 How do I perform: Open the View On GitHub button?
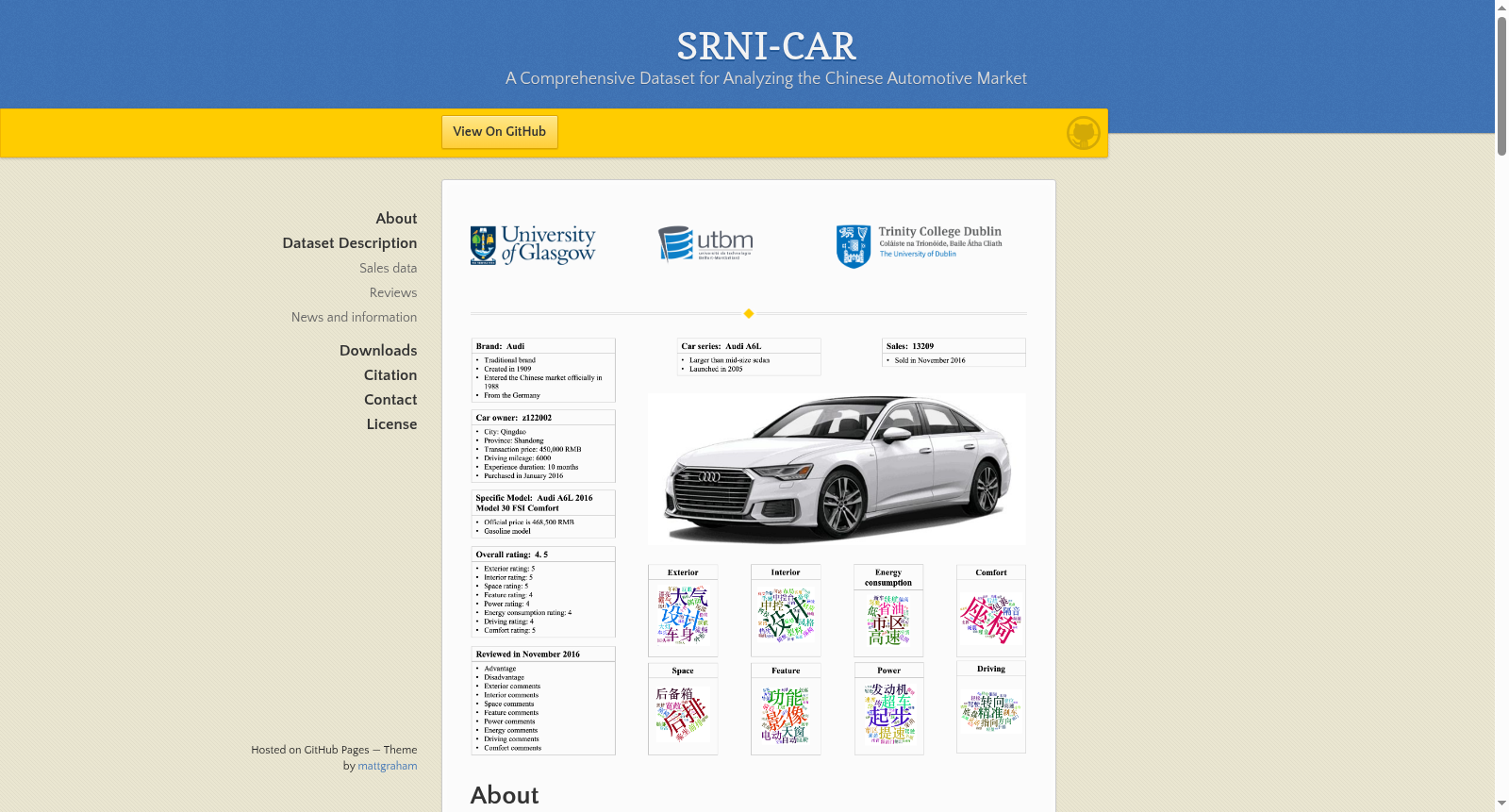point(500,132)
